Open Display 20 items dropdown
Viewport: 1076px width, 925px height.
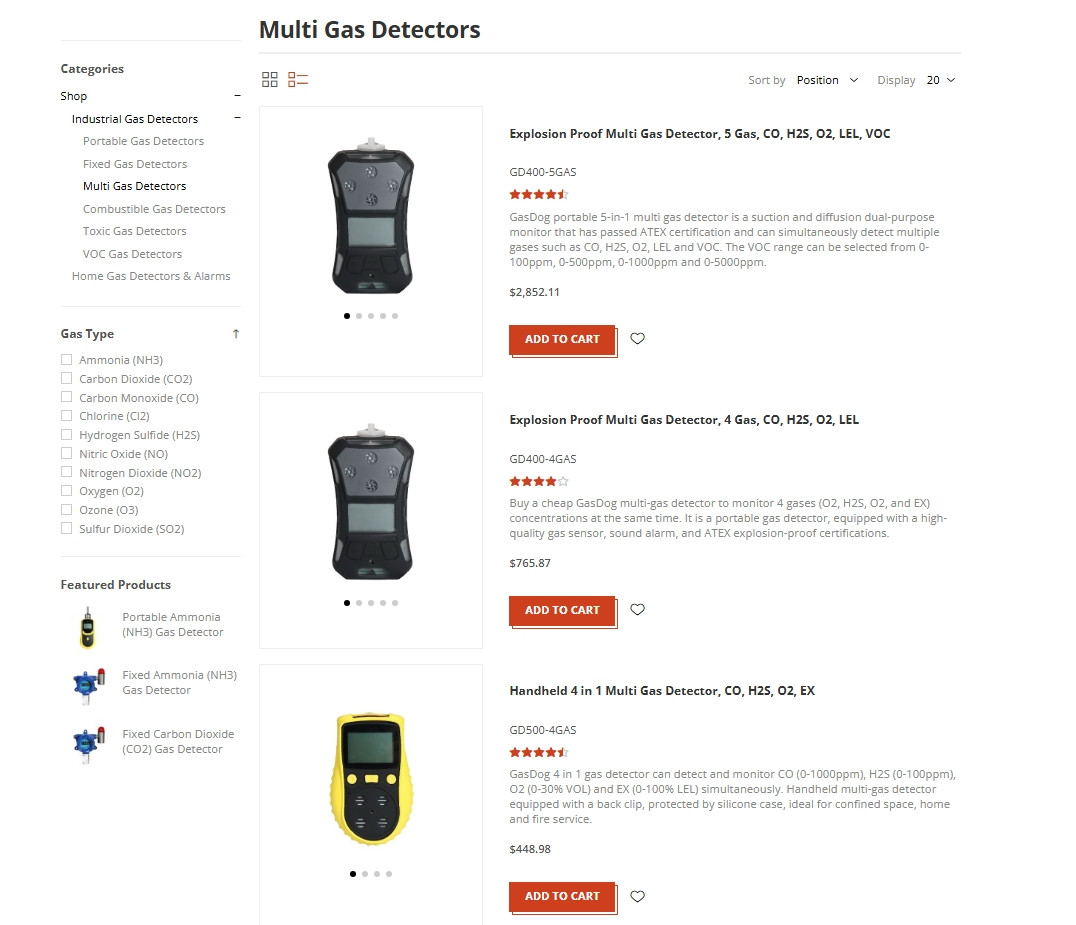(x=941, y=80)
